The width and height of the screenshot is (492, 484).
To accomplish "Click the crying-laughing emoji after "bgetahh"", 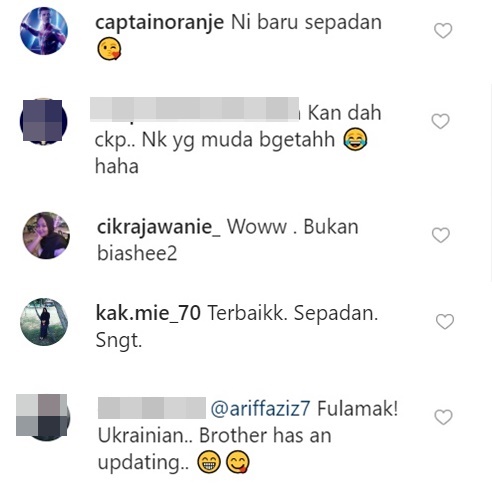I will (x=355, y=140).
